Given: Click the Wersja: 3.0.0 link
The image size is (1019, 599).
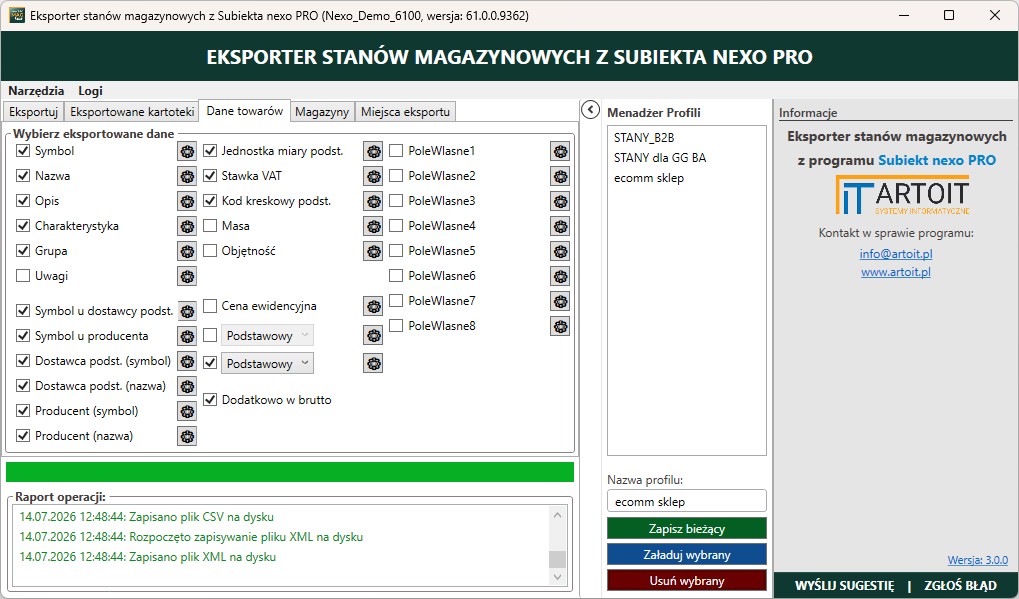Looking at the screenshot, I should tap(977, 560).
